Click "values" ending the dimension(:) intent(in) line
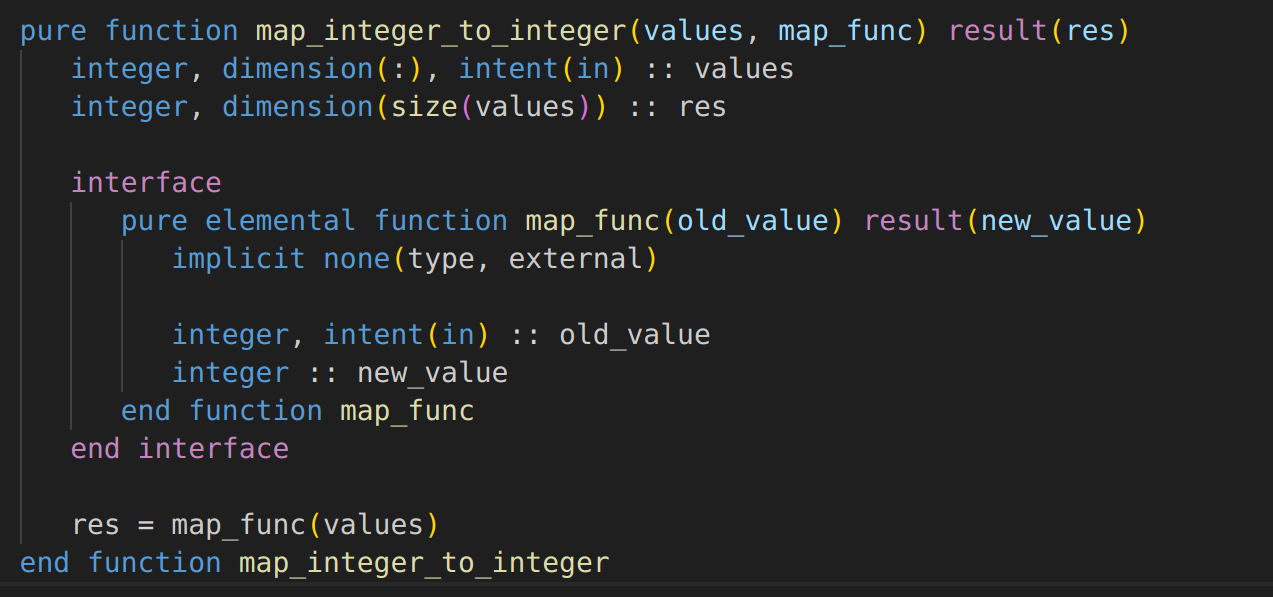The width and height of the screenshot is (1273, 597). tap(745, 69)
